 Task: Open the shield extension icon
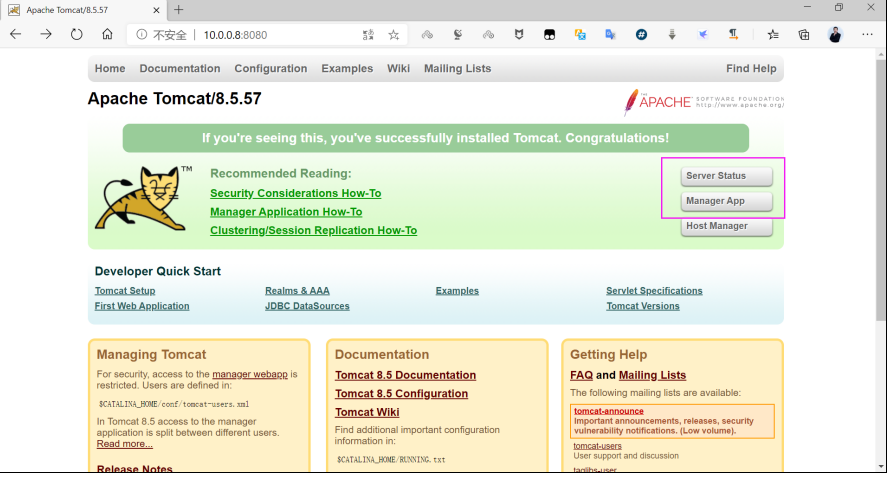(519, 35)
